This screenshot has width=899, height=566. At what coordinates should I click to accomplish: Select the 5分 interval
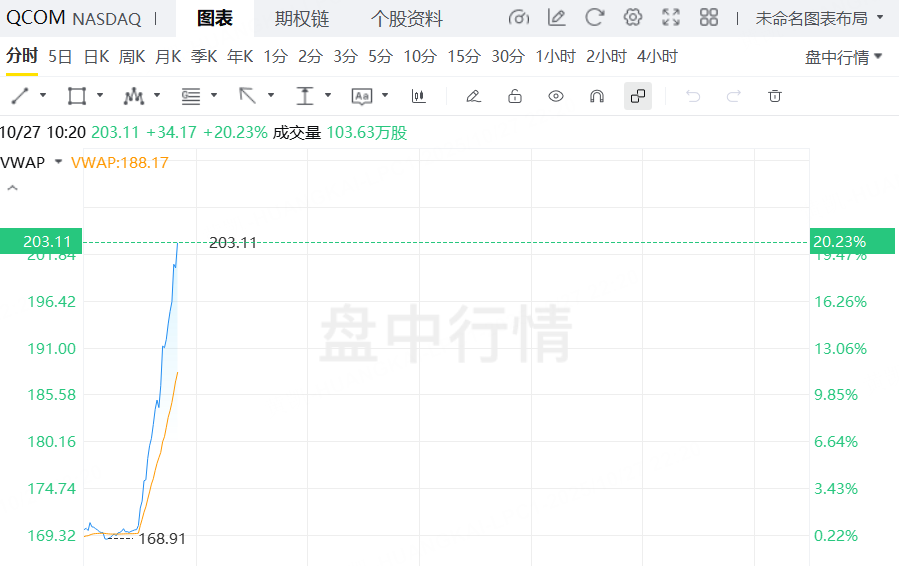[381, 57]
